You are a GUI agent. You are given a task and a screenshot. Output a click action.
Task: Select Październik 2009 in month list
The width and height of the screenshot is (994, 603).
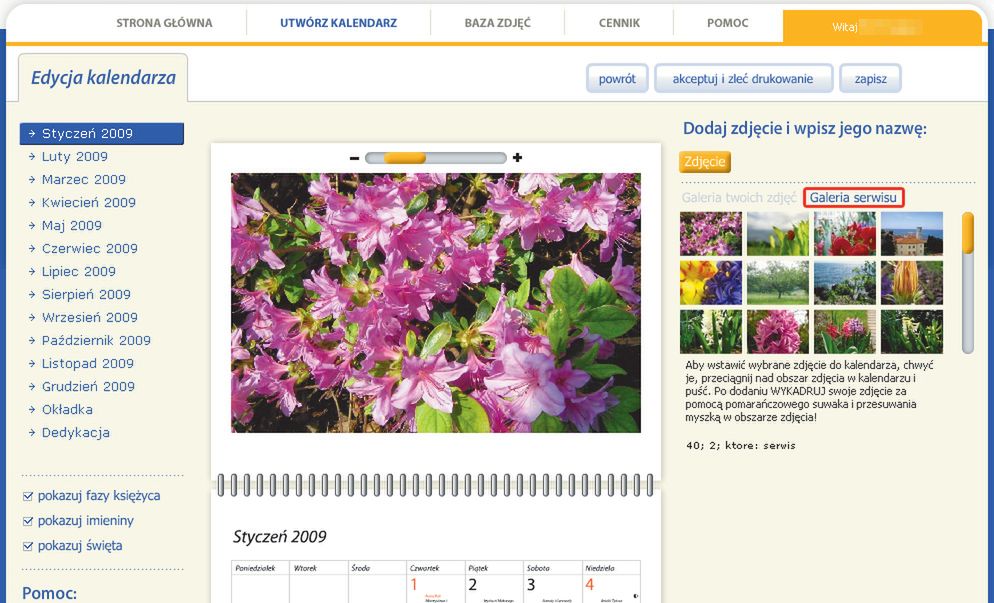pyautogui.click(x=96, y=340)
